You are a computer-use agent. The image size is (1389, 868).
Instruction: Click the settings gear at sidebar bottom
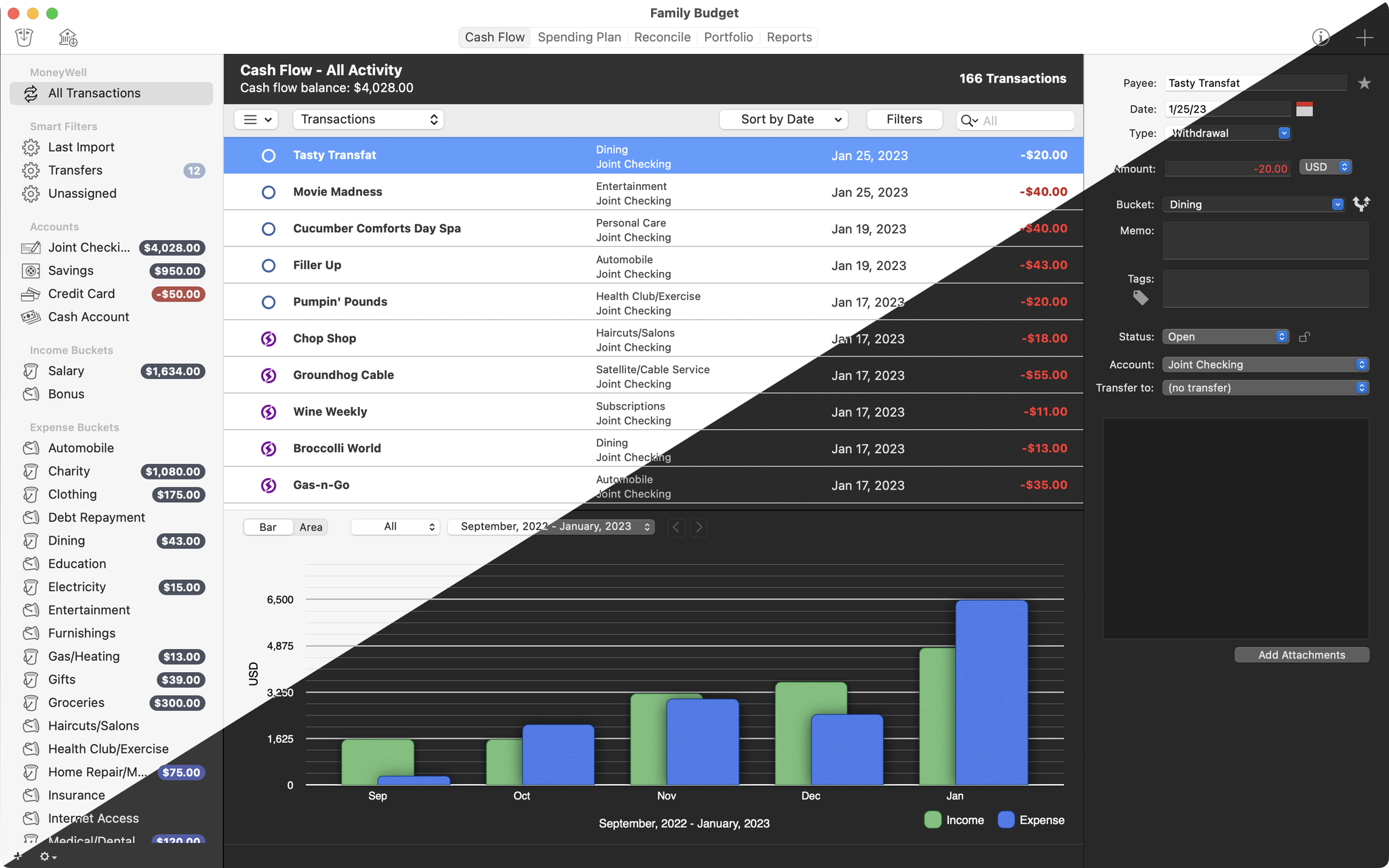(x=47, y=856)
